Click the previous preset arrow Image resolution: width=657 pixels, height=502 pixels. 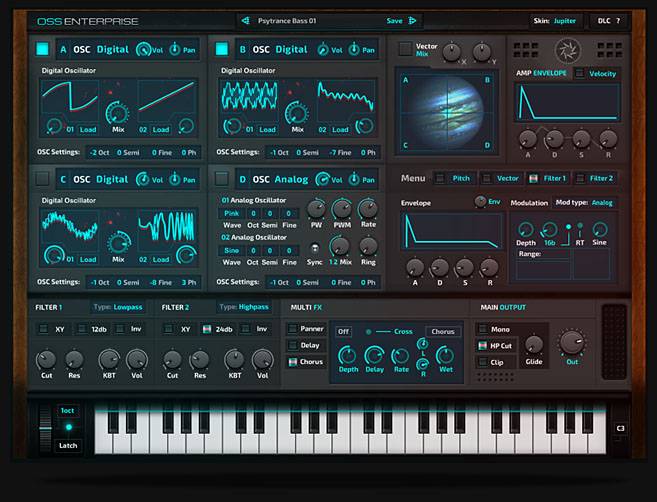[x=246, y=20]
